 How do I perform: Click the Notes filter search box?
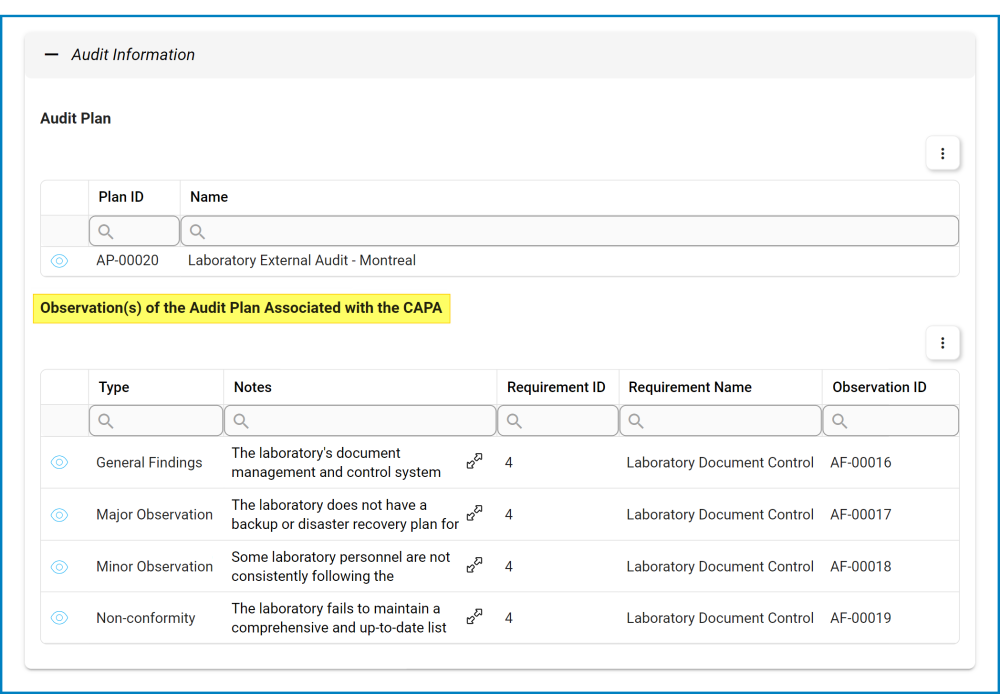point(359,420)
